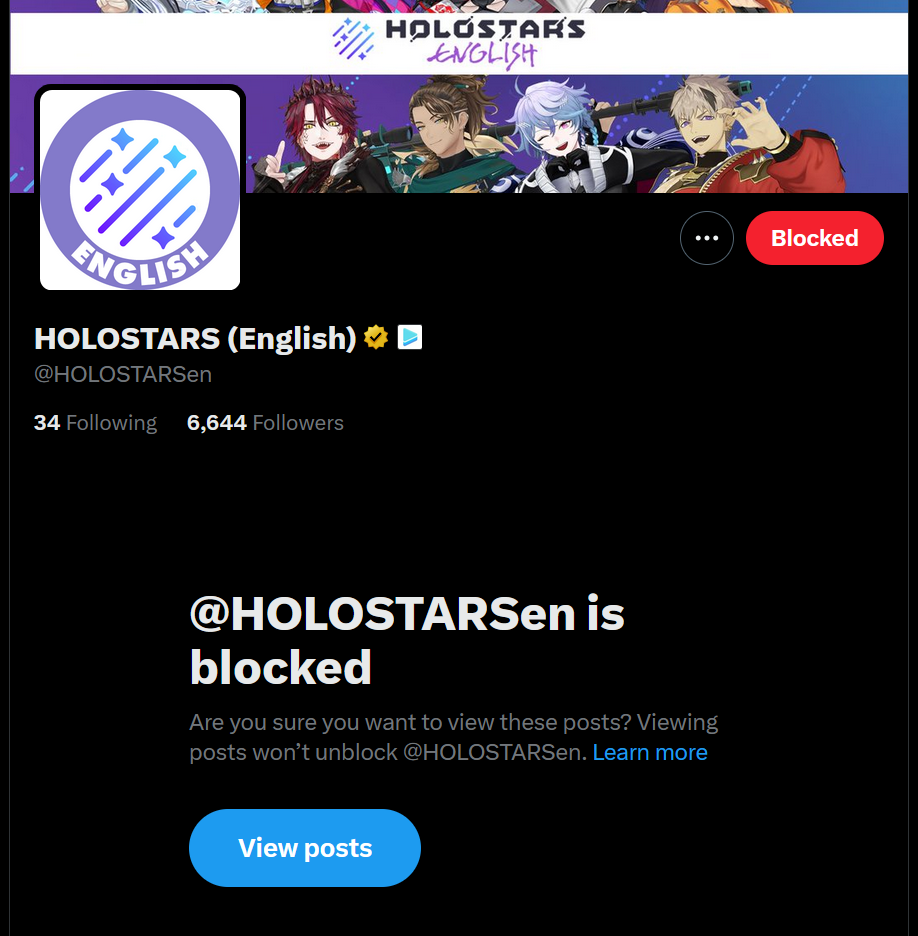Screen dimensions: 918x936
Task: Follow the Learn more link
Action: point(650,752)
